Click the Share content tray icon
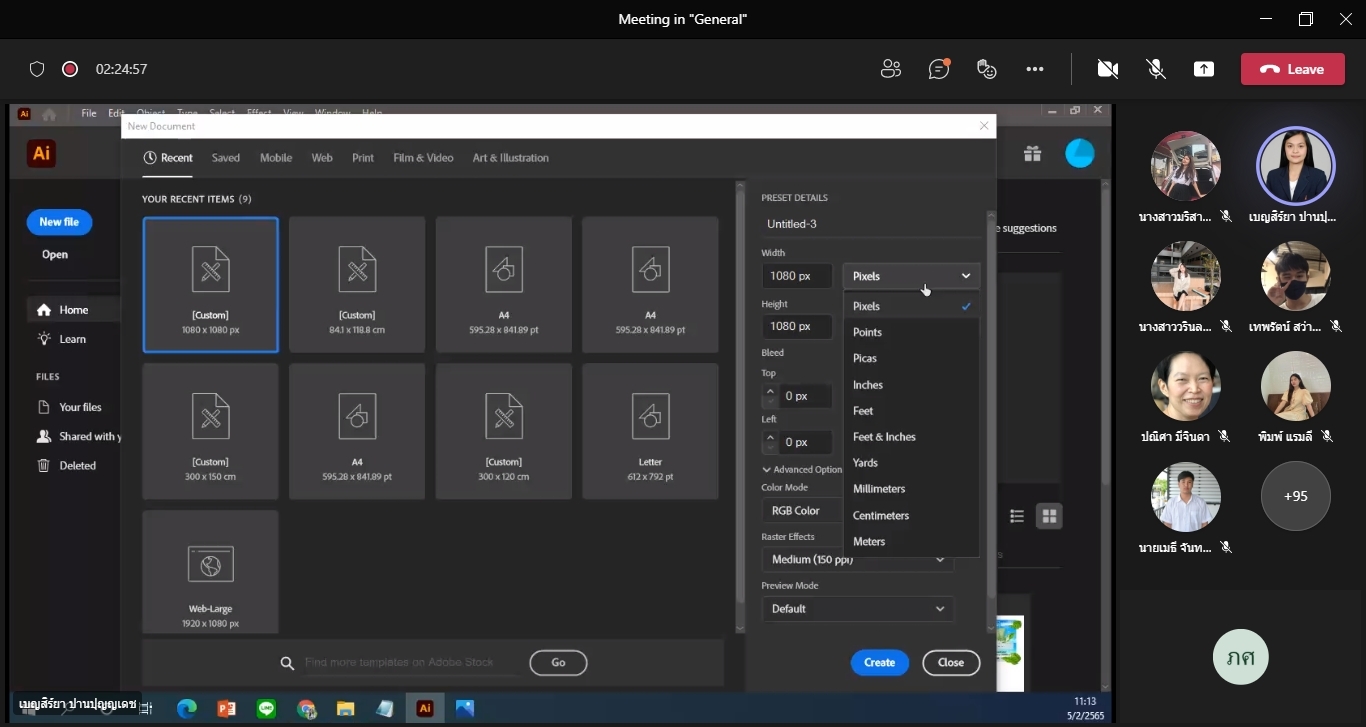Screen dimensions: 1366x727 point(1204,69)
